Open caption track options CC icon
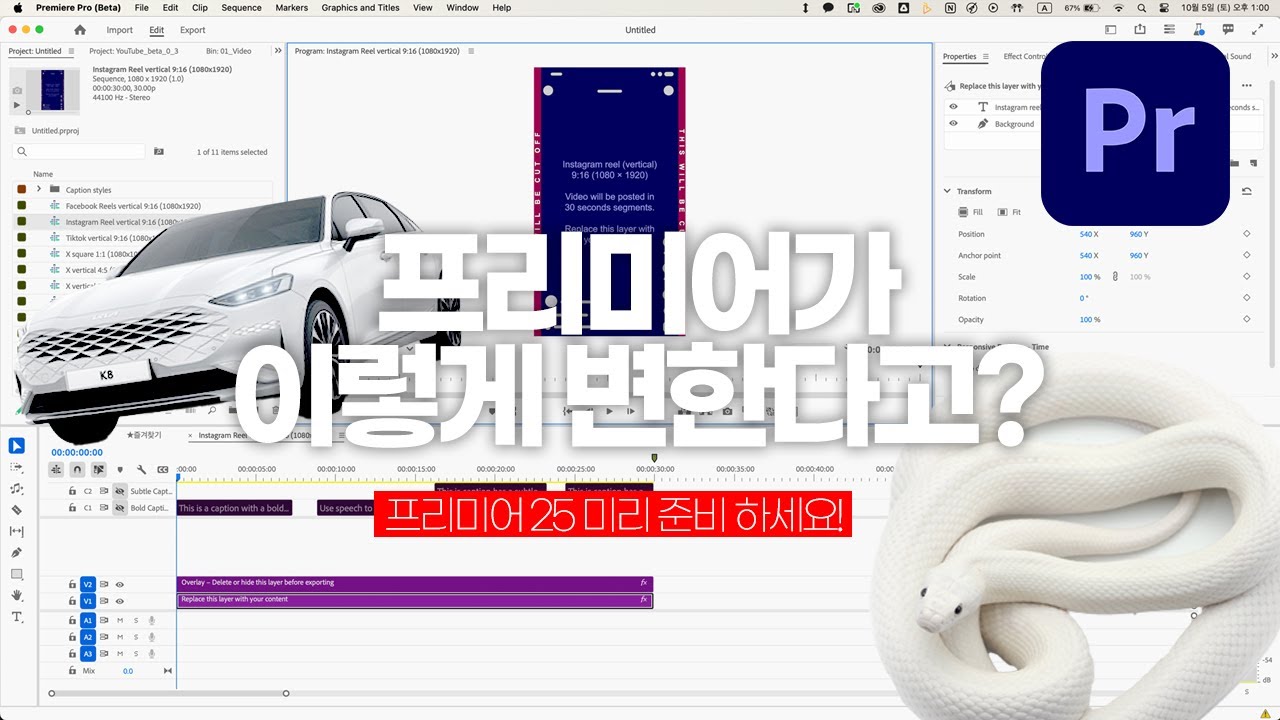Viewport: 1280px width, 720px height. tap(162, 469)
